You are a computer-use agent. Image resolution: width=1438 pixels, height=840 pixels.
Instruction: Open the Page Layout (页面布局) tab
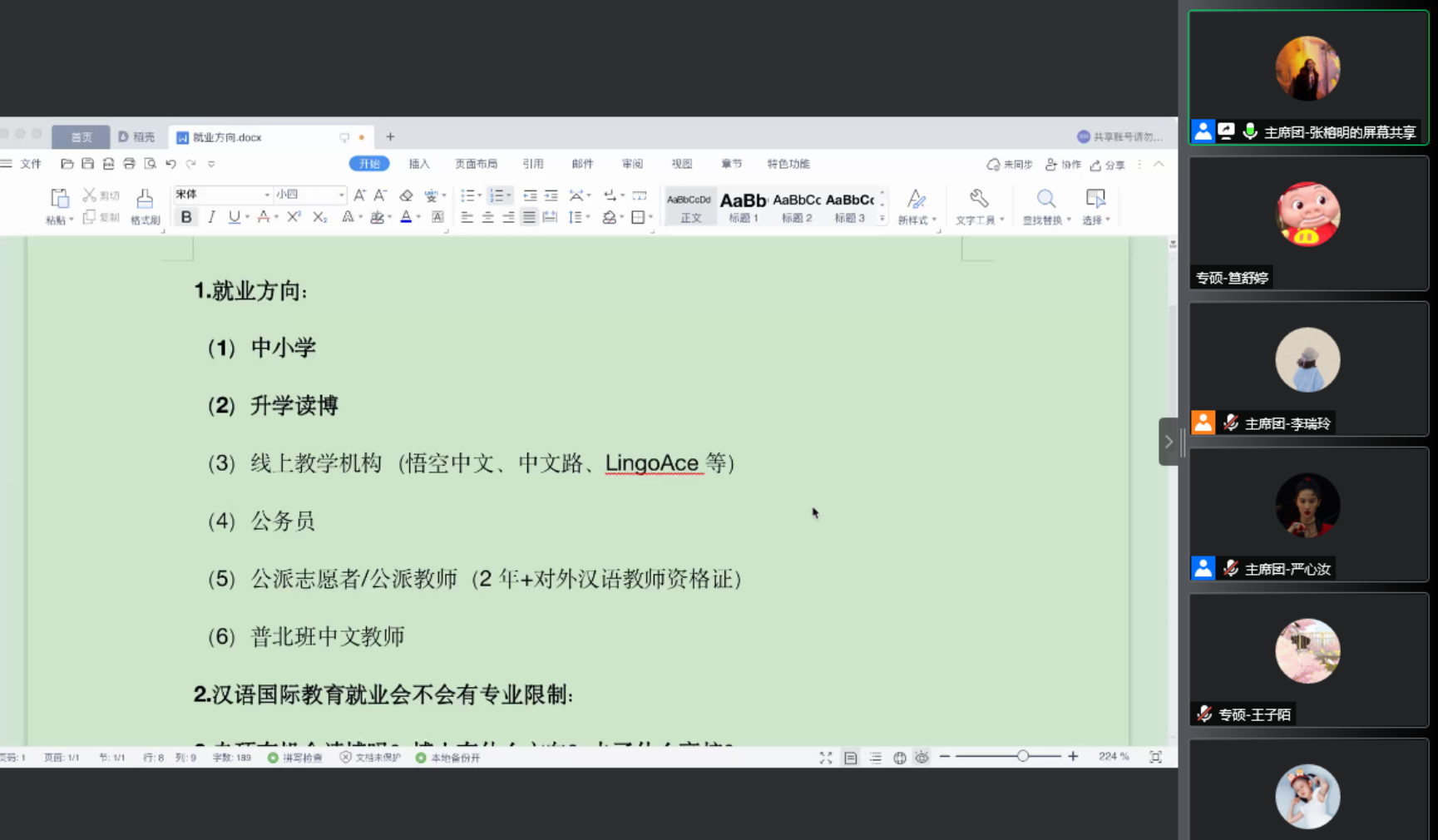(x=476, y=164)
